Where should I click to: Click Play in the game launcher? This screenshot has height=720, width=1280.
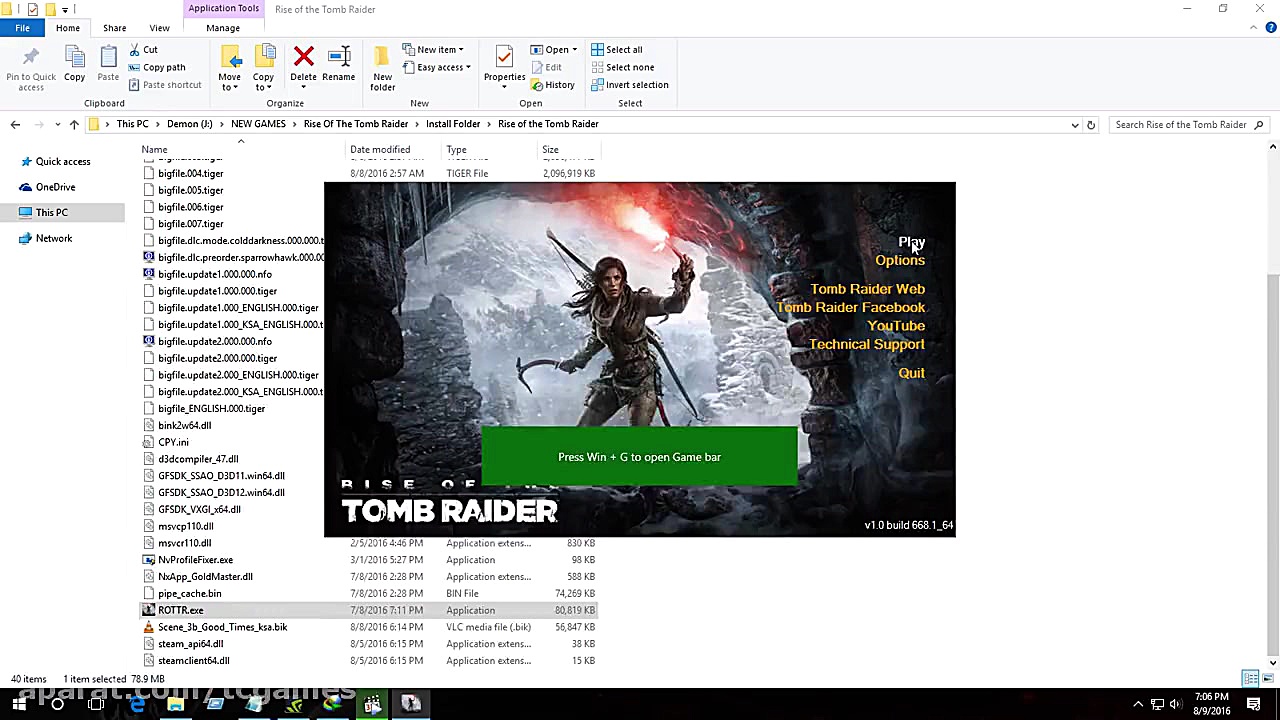point(910,242)
